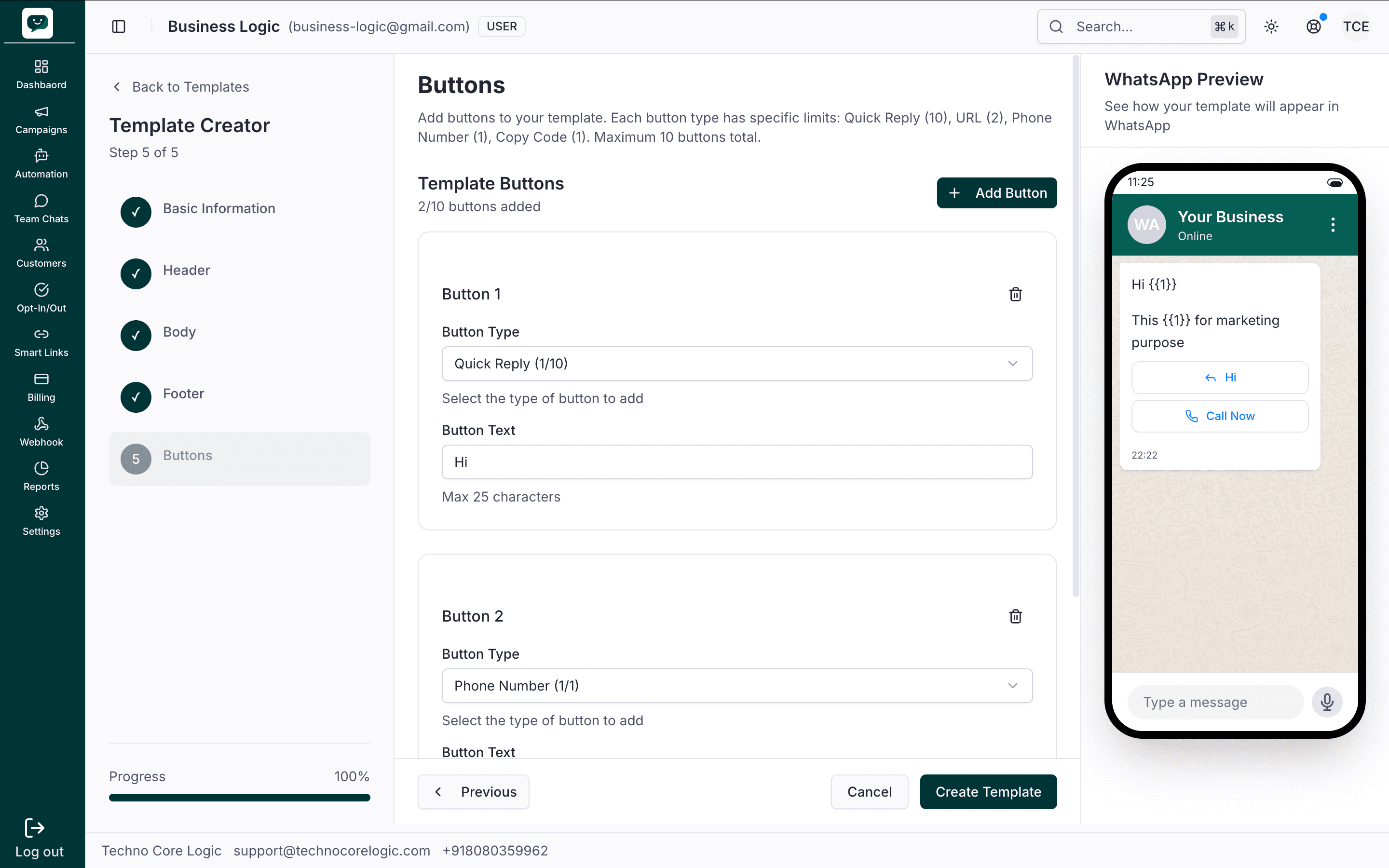
Task: Go to Campaigns in the sidebar
Action: point(41,120)
